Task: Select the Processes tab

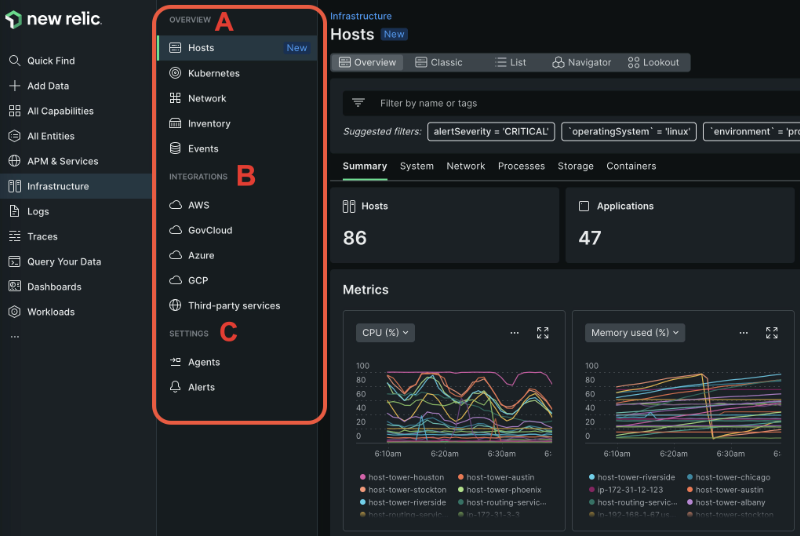Action: [521, 166]
